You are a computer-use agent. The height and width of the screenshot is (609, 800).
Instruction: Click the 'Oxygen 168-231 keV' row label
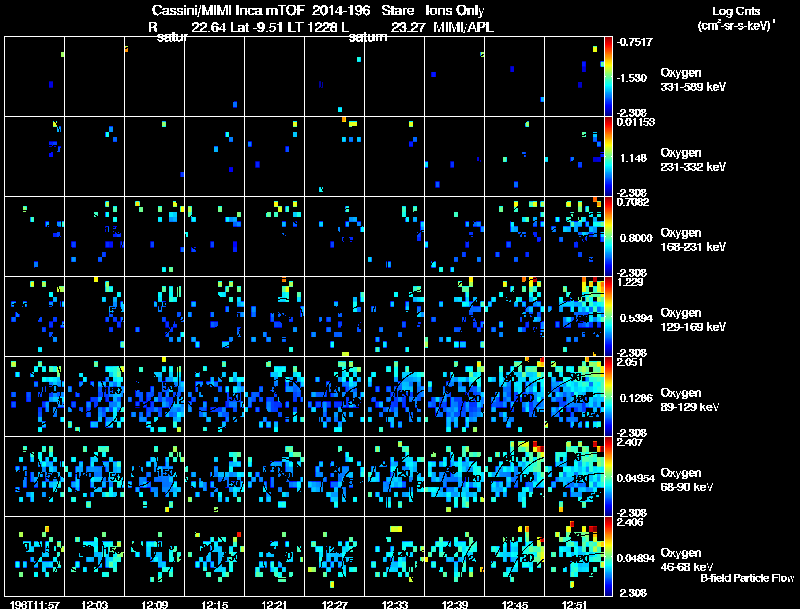click(693, 240)
